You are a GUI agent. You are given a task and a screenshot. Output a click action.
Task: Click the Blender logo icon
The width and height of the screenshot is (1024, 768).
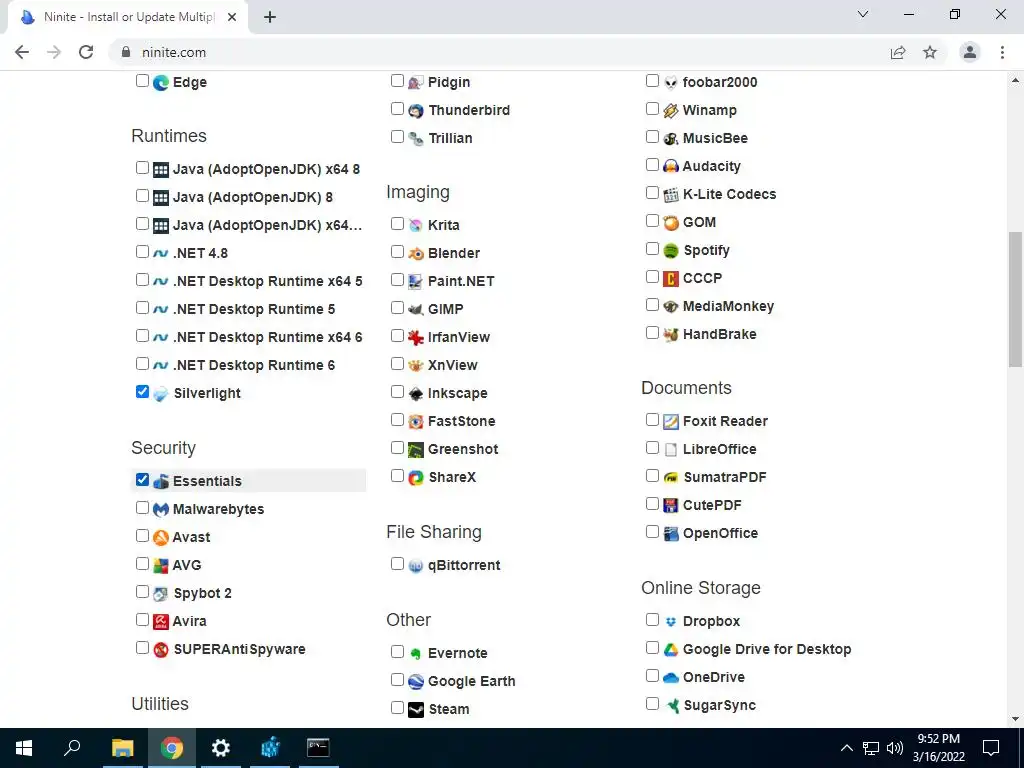click(x=416, y=253)
